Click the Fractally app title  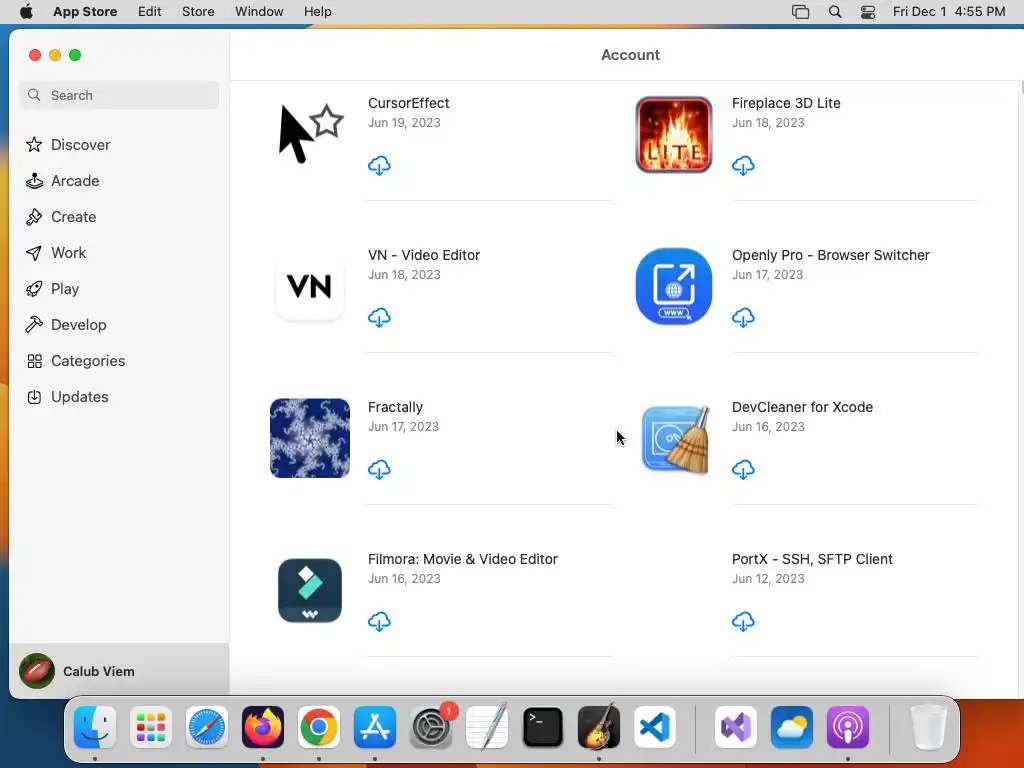395,408
